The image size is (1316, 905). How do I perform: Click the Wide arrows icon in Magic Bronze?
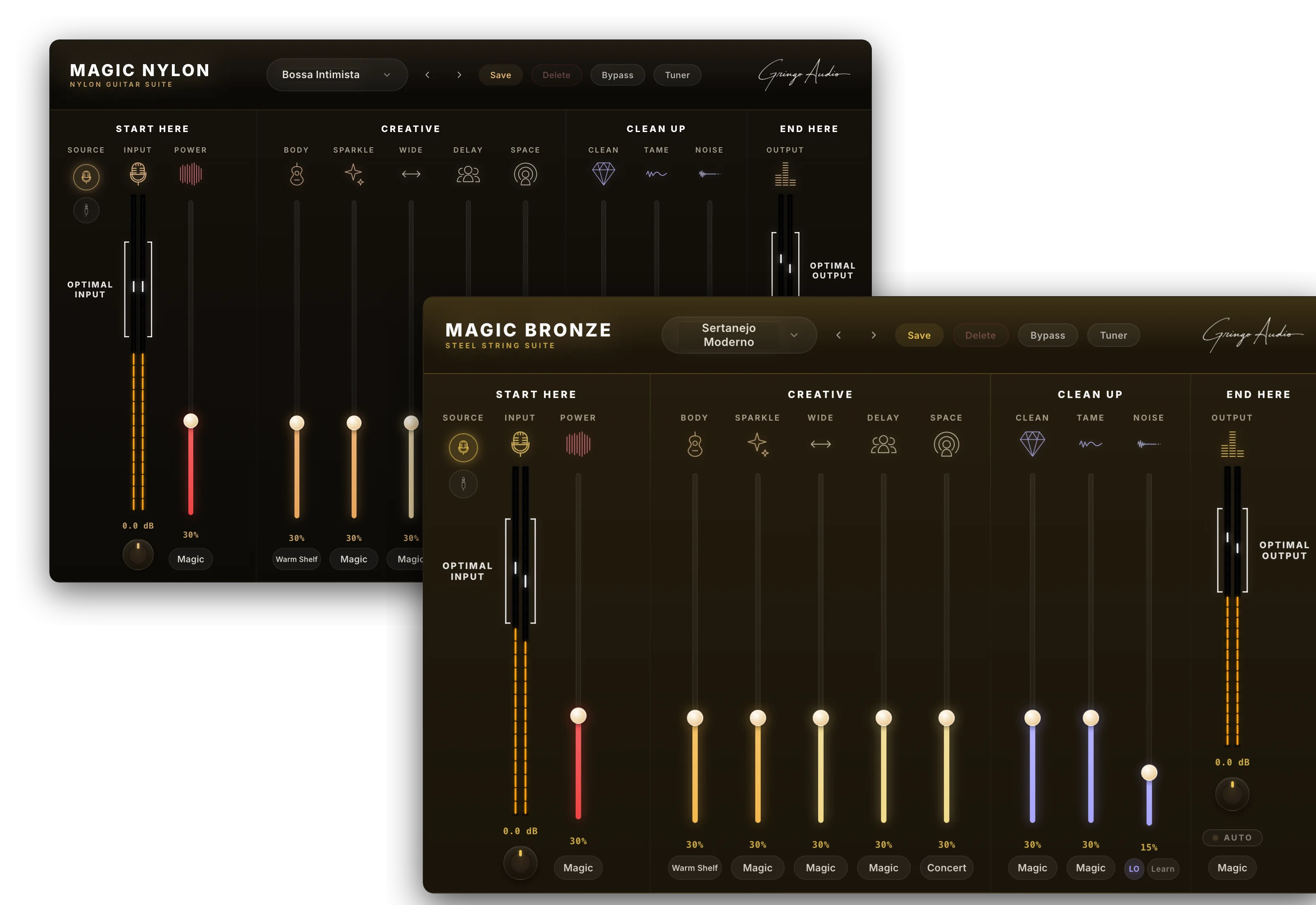(x=821, y=444)
